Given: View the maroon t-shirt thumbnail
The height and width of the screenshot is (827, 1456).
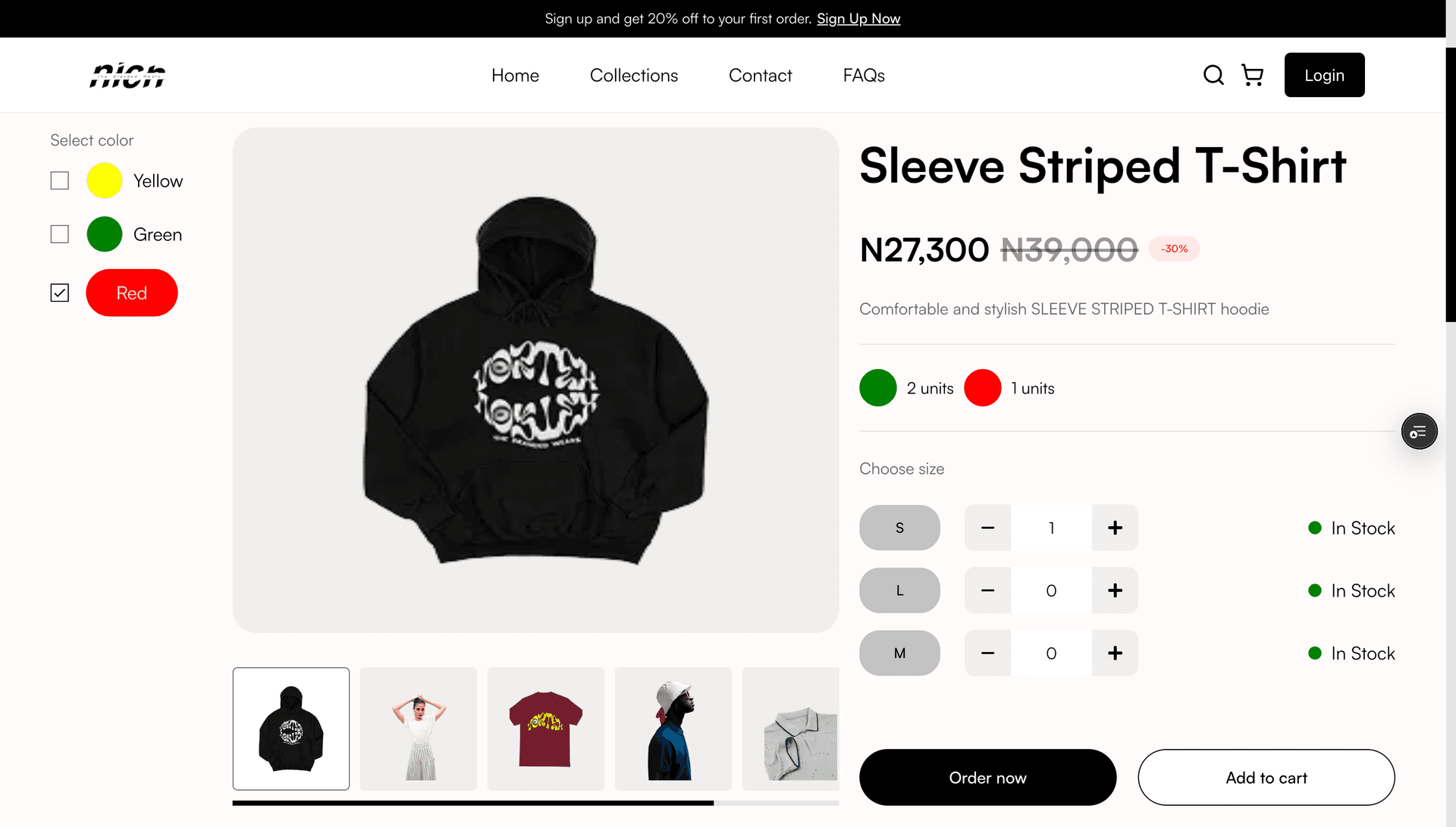Looking at the screenshot, I should pos(546,728).
